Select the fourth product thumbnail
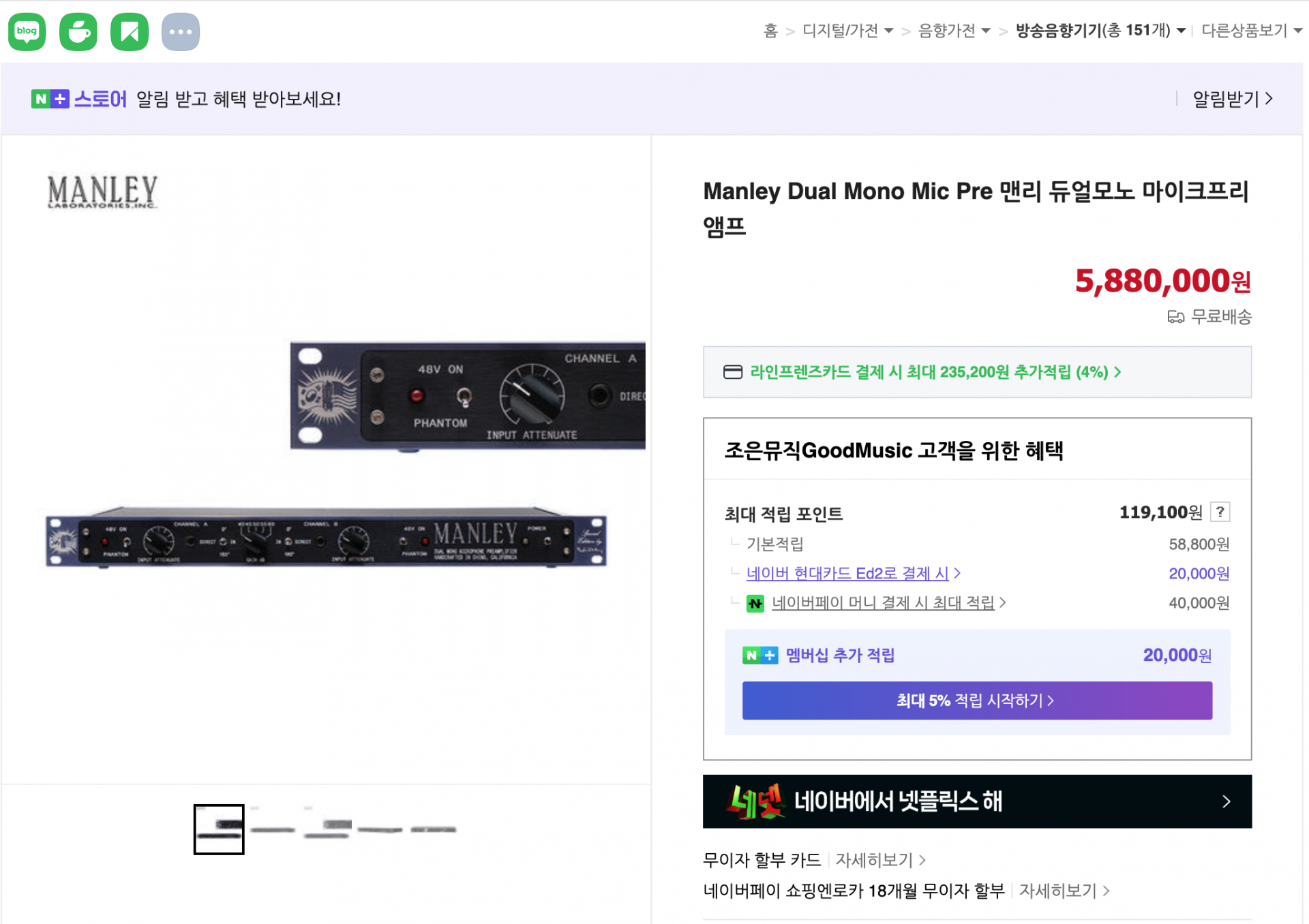 click(x=380, y=829)
